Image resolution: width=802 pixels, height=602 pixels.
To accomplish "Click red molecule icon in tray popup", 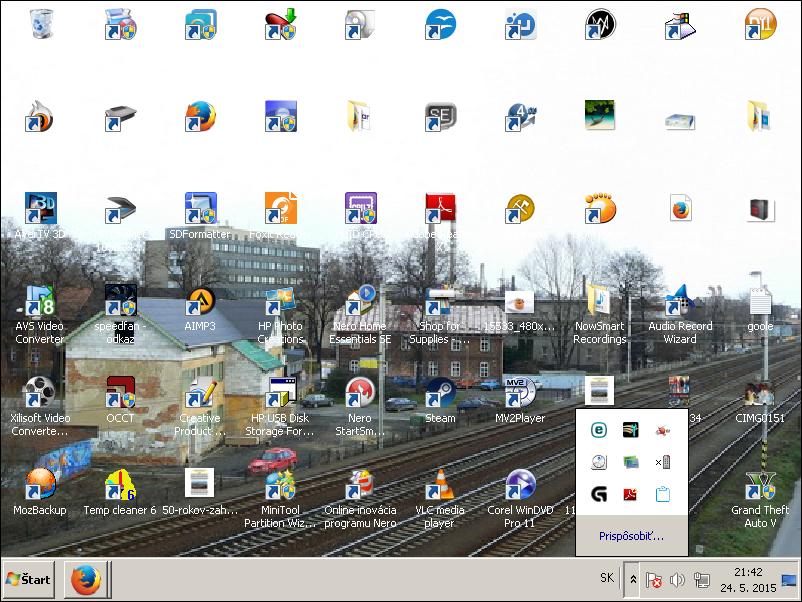I will [663, 430].
